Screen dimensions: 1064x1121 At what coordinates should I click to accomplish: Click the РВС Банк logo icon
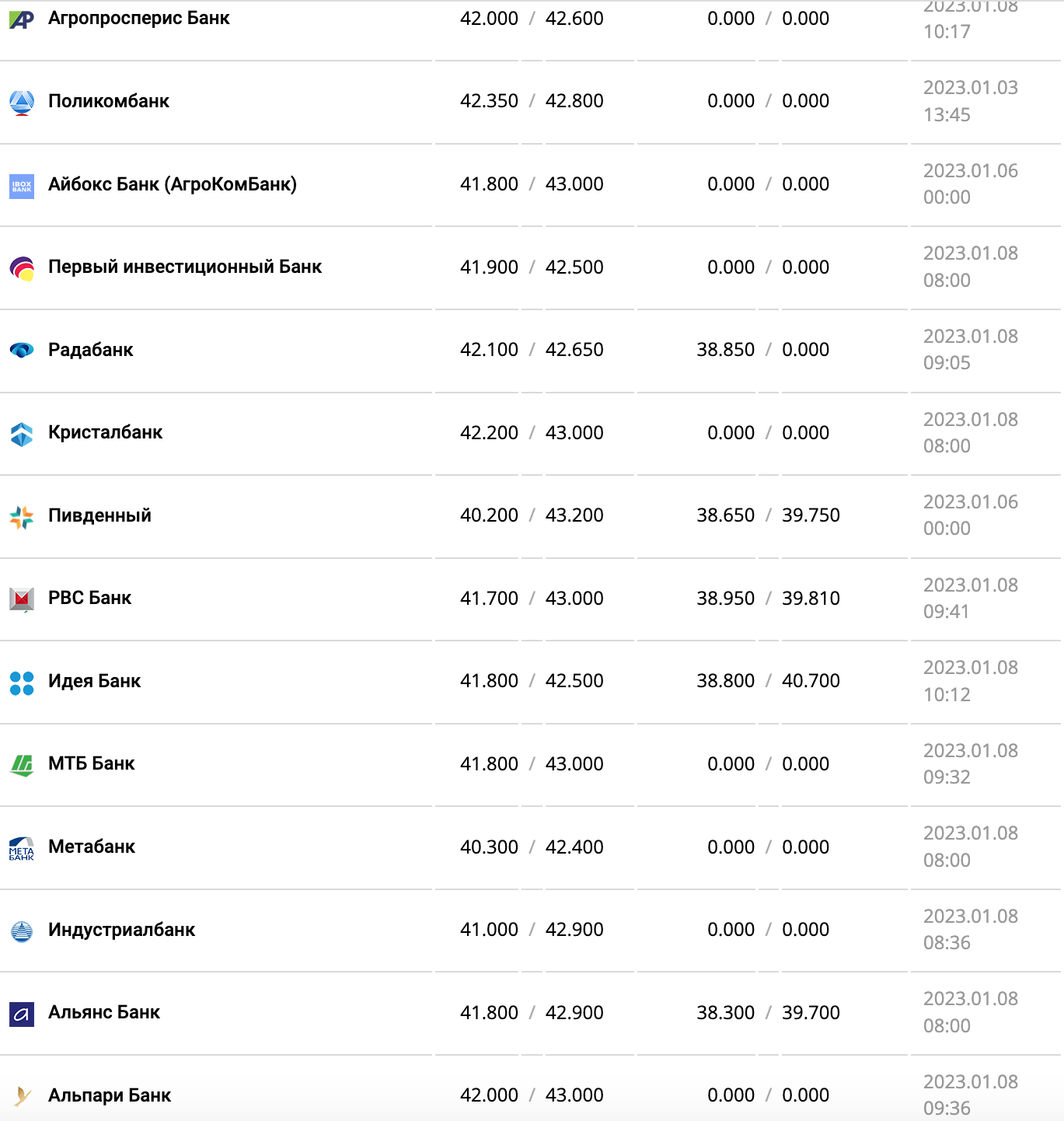pyautogui.click(x=22, y=599)
